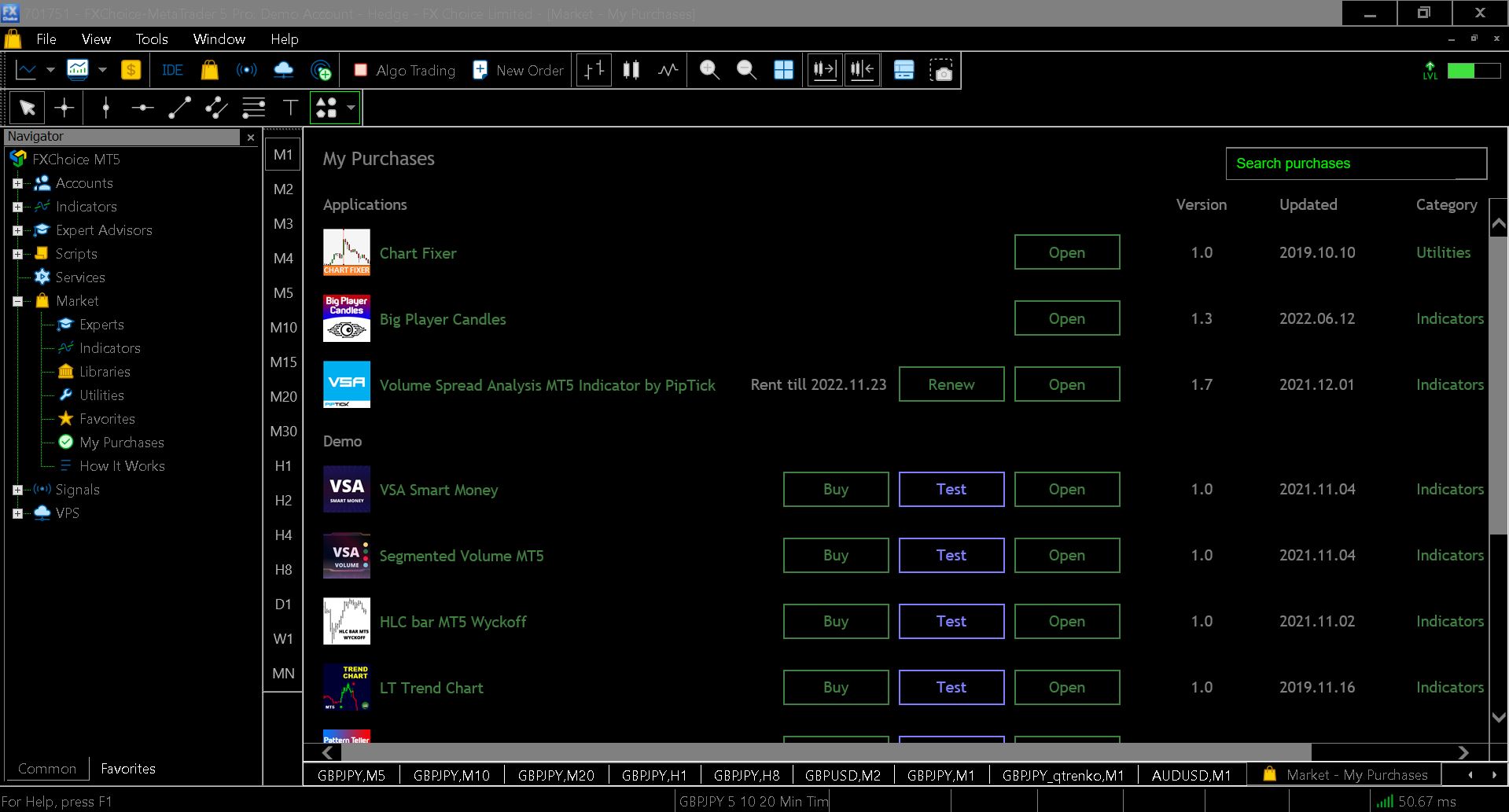Click the Search purchases field
This screenshot has width=1509, height=812.
(x=1356, y=164)
